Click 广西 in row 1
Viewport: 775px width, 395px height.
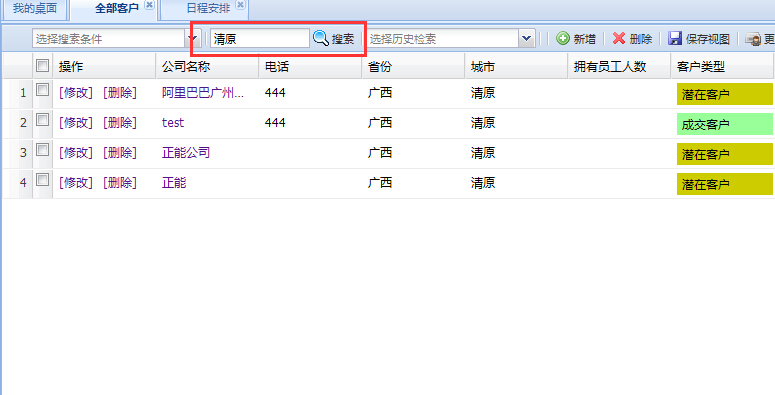(380, 93)
